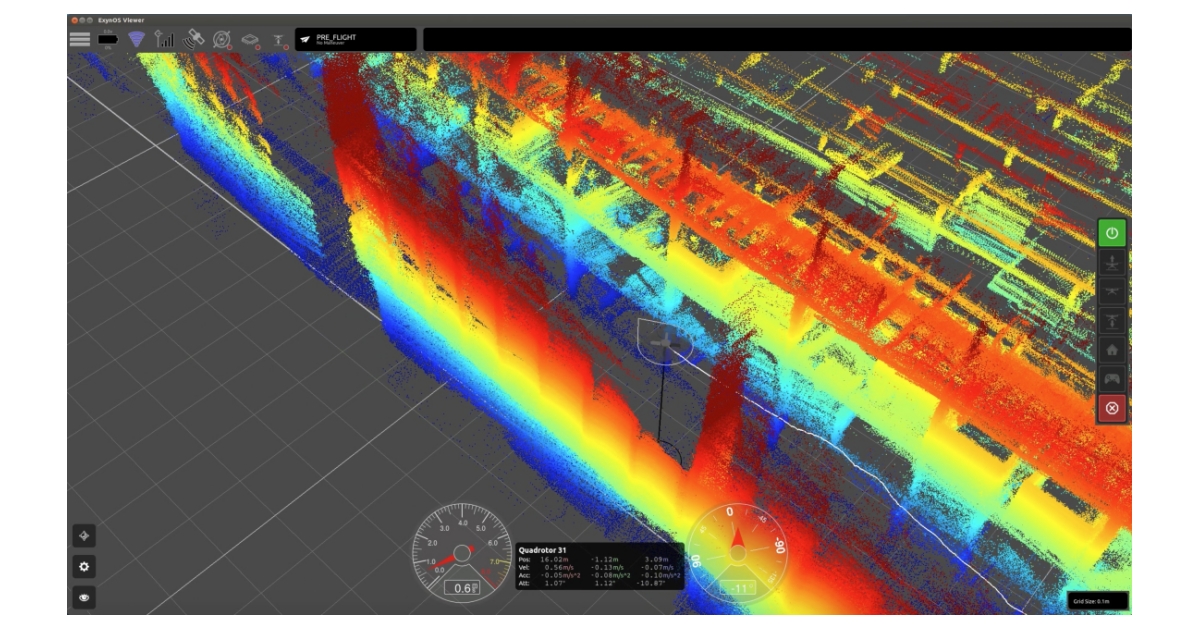Image resolution: width=1200 pixels, height=627 pixels.
Task: Click the gimbal status icon with red badge
Action: [x=222, y=38]
